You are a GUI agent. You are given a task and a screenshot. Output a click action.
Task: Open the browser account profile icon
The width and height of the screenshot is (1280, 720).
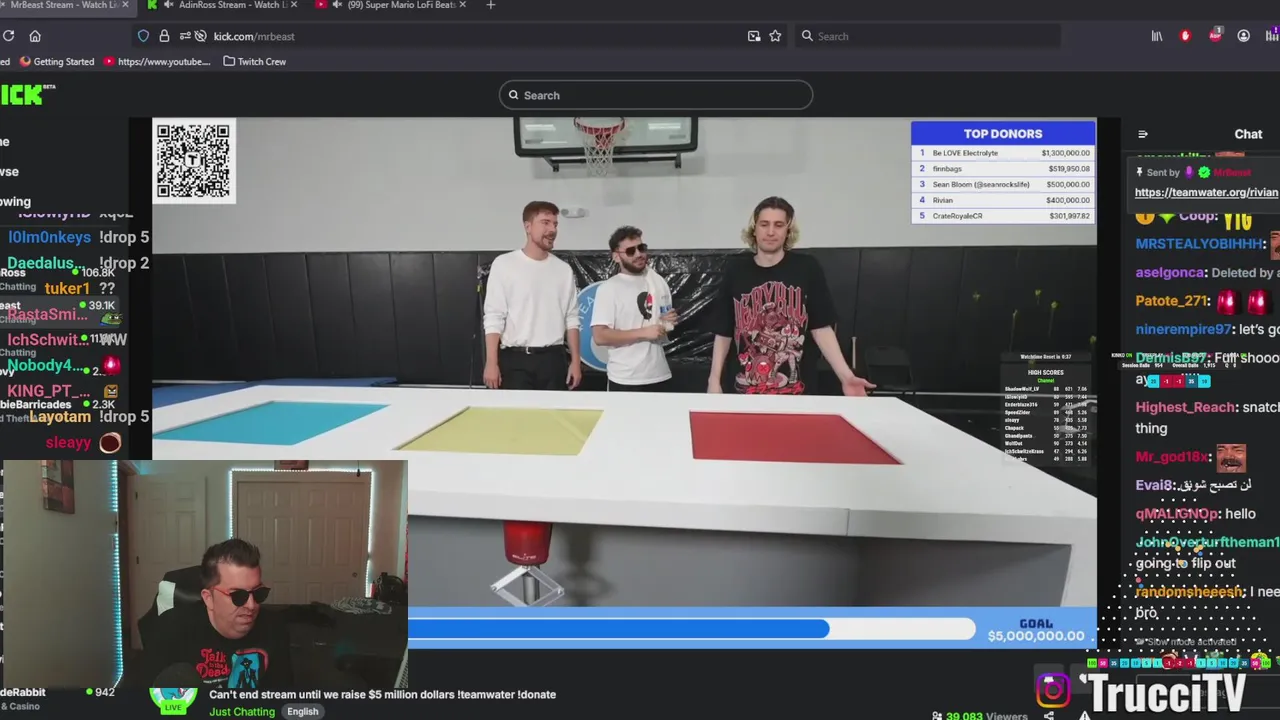pyautogui.click(x=1244, y=36)
